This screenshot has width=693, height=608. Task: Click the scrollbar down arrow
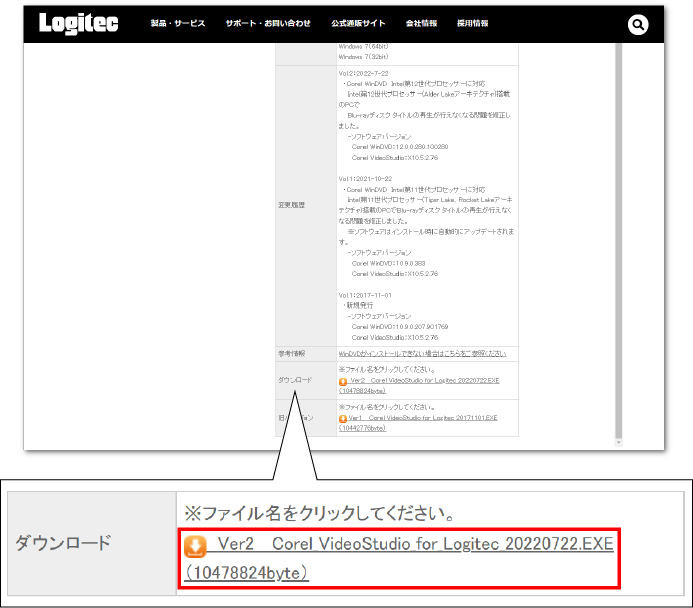pyautogui.click(x=618, y=442)
